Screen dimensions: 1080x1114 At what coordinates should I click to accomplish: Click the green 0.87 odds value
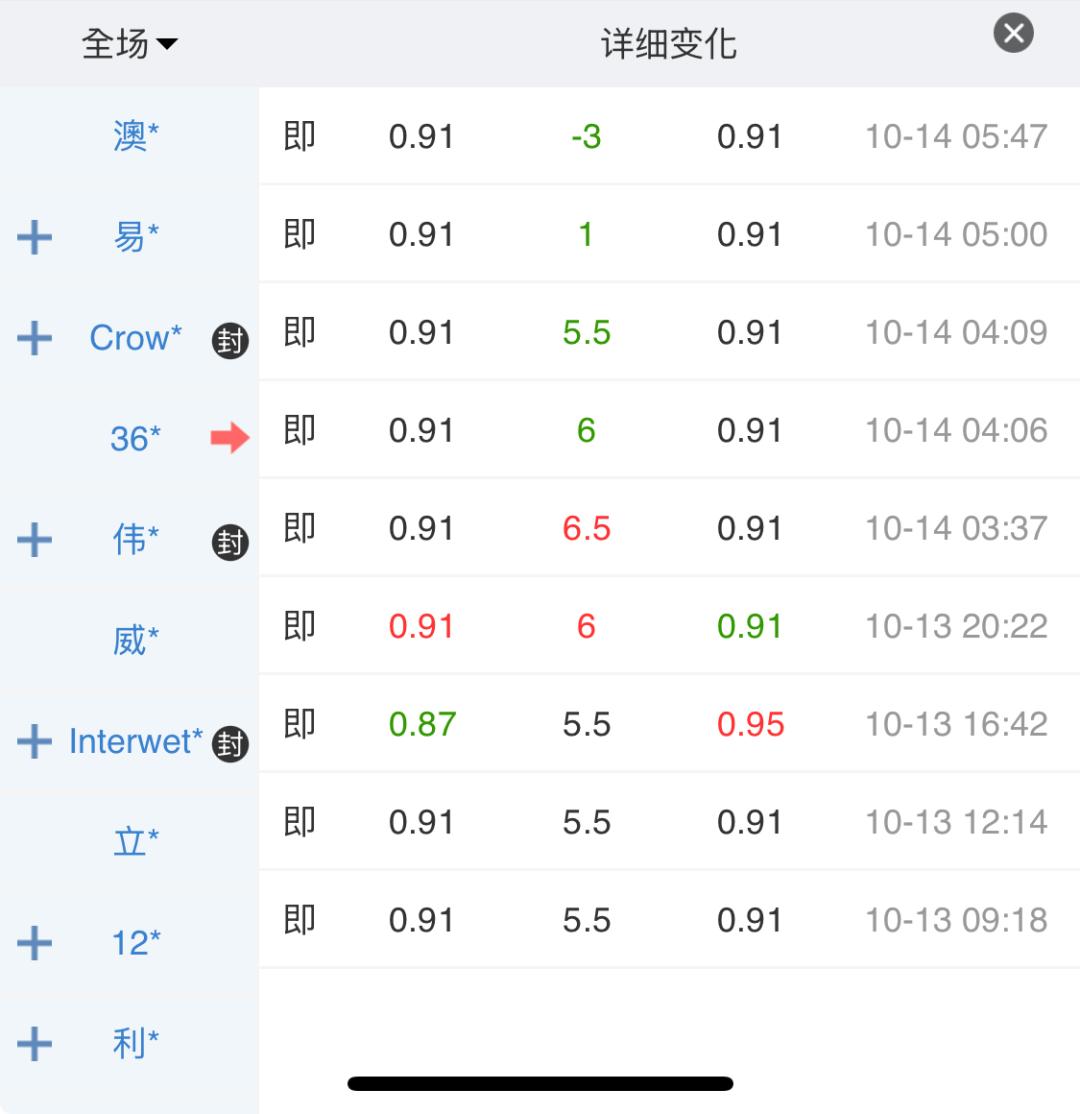(x=421, y=724)
